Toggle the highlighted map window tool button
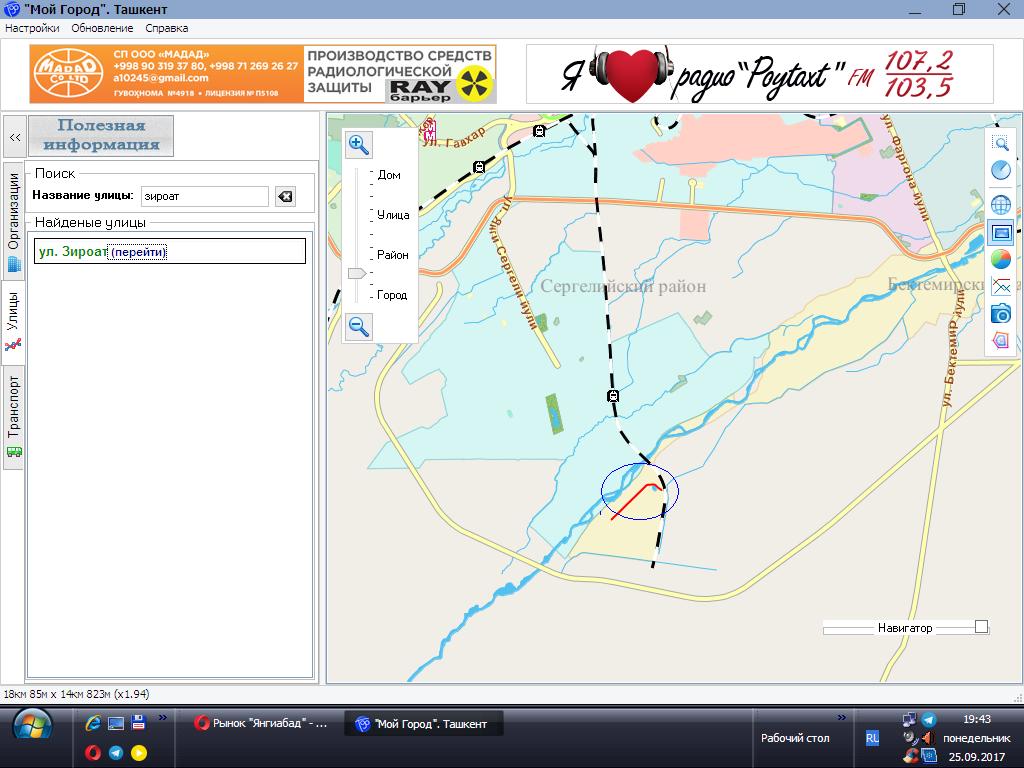The image size is (1024, 768). (x=1000, y=233)
